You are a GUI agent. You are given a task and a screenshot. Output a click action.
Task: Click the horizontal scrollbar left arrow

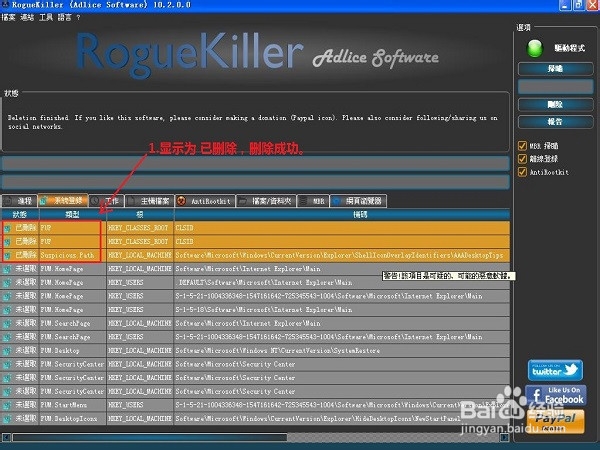tap(6, 437)
